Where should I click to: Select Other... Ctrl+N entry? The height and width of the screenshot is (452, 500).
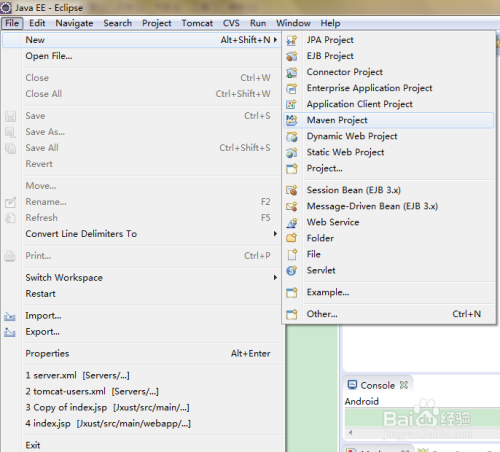click(x=389, y=314)
